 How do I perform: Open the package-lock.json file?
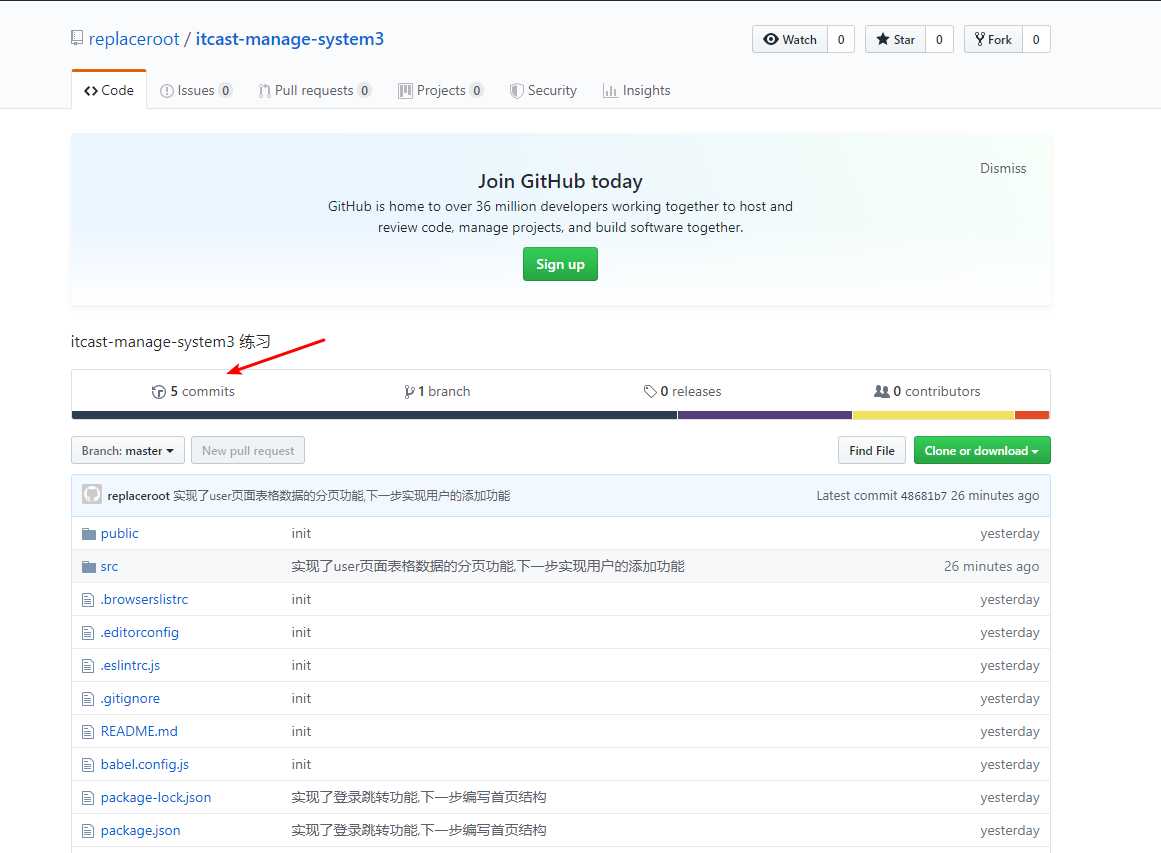(156, 797)
